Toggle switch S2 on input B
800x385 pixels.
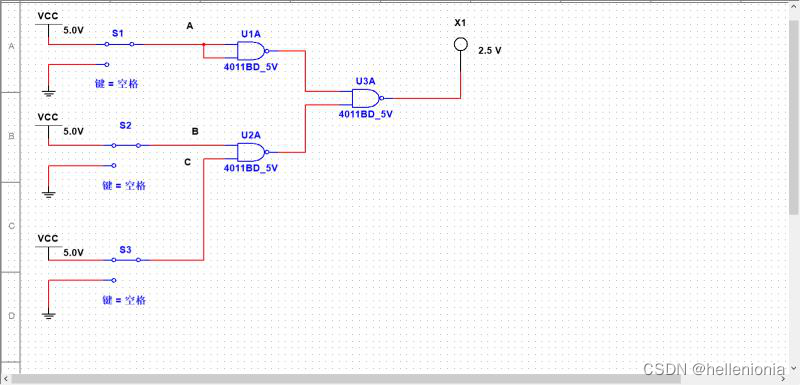(x=126, y=145)
